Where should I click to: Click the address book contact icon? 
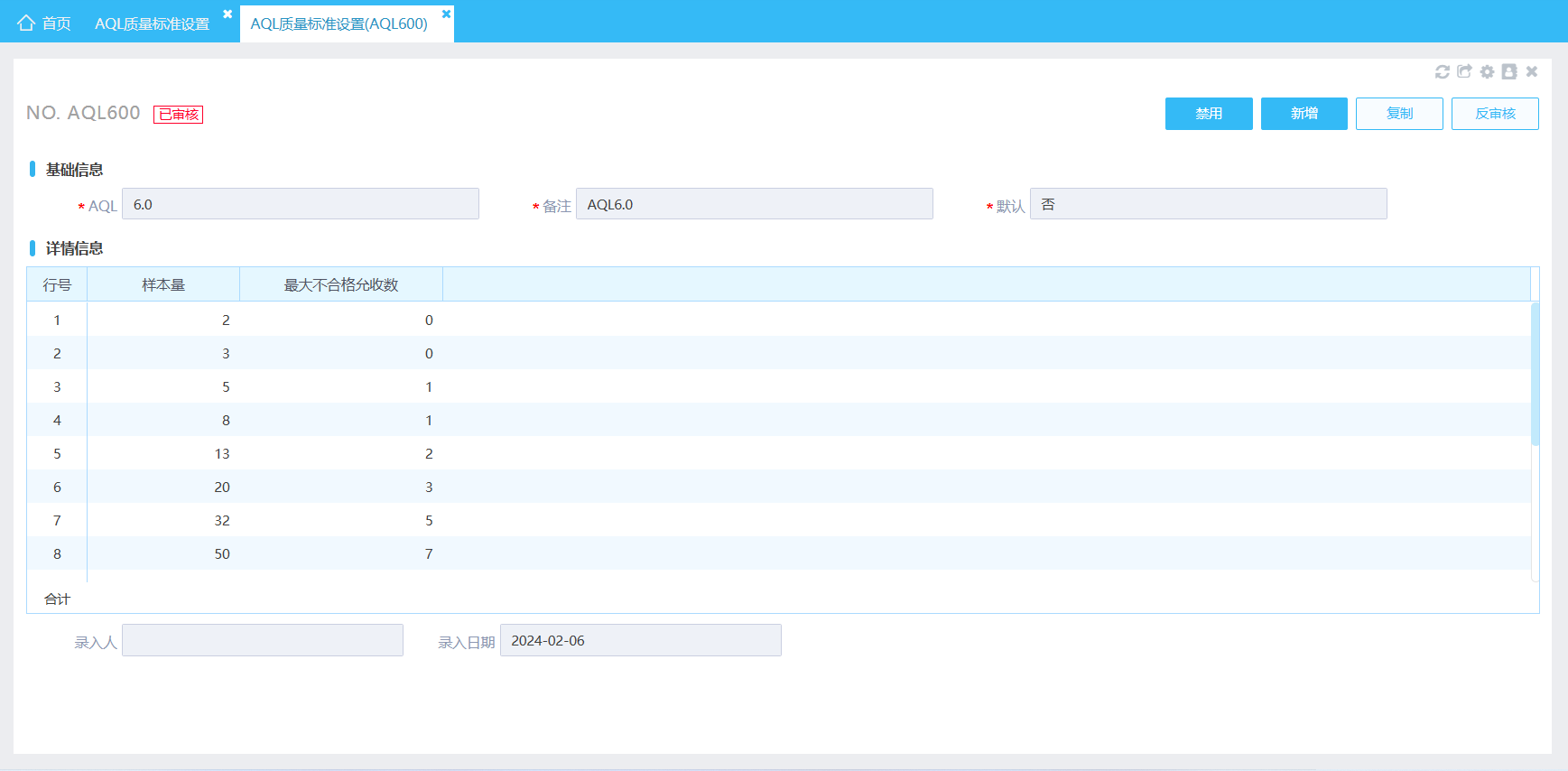click(x=1509, y=71)
